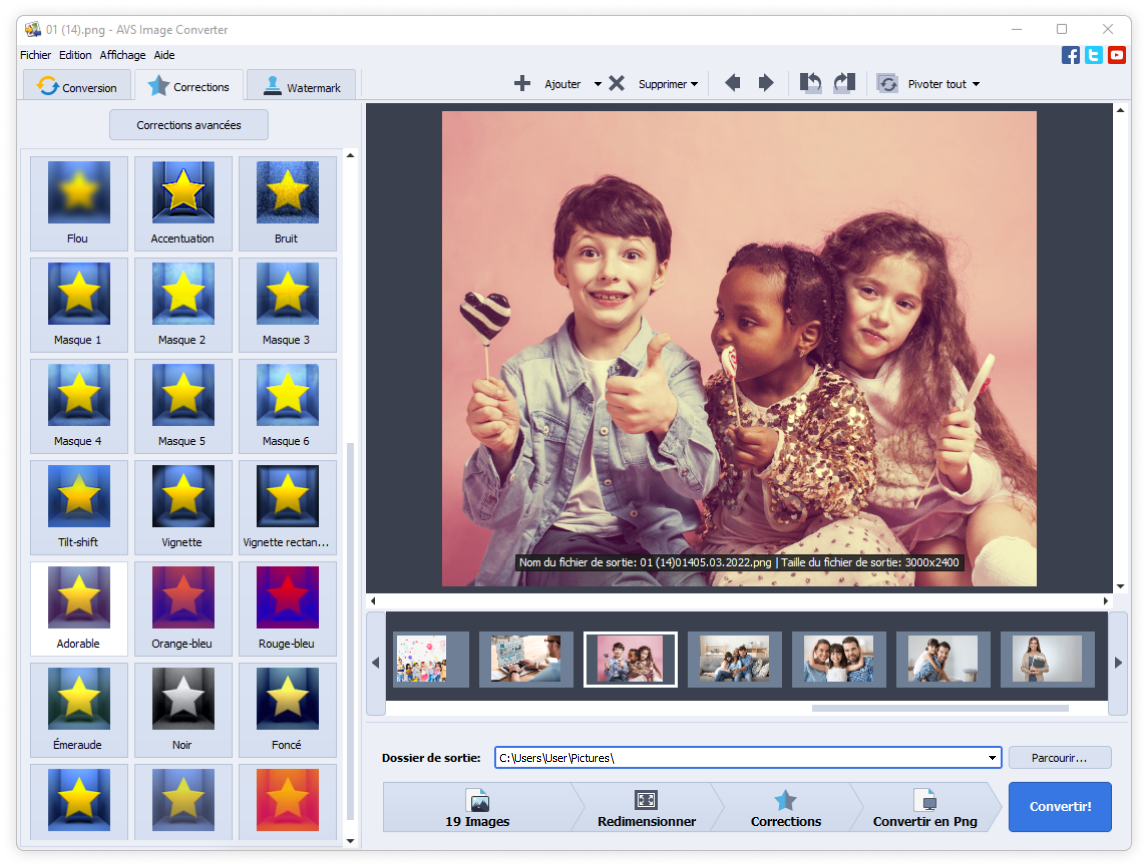Open the Fichier menu
The height and width of the screenshot is (868, 1148).
click(35, 55)
